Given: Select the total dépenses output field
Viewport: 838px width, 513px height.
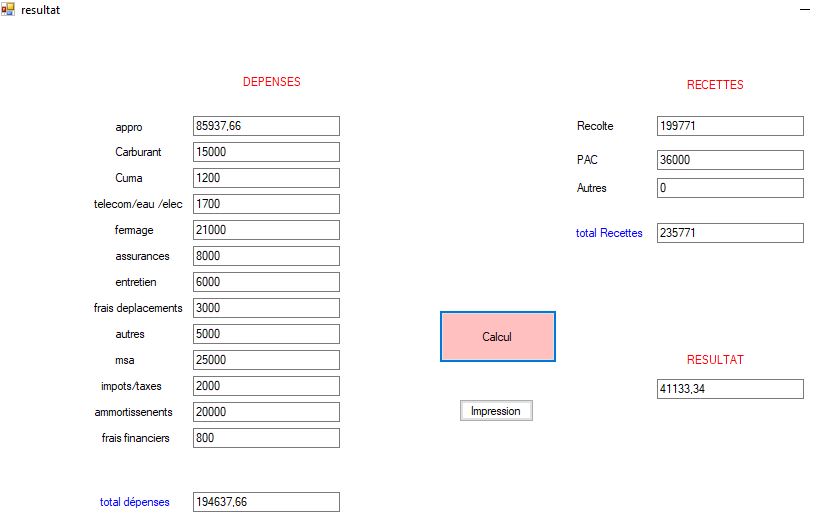Looking at the screenshot, I should point(266,502).
